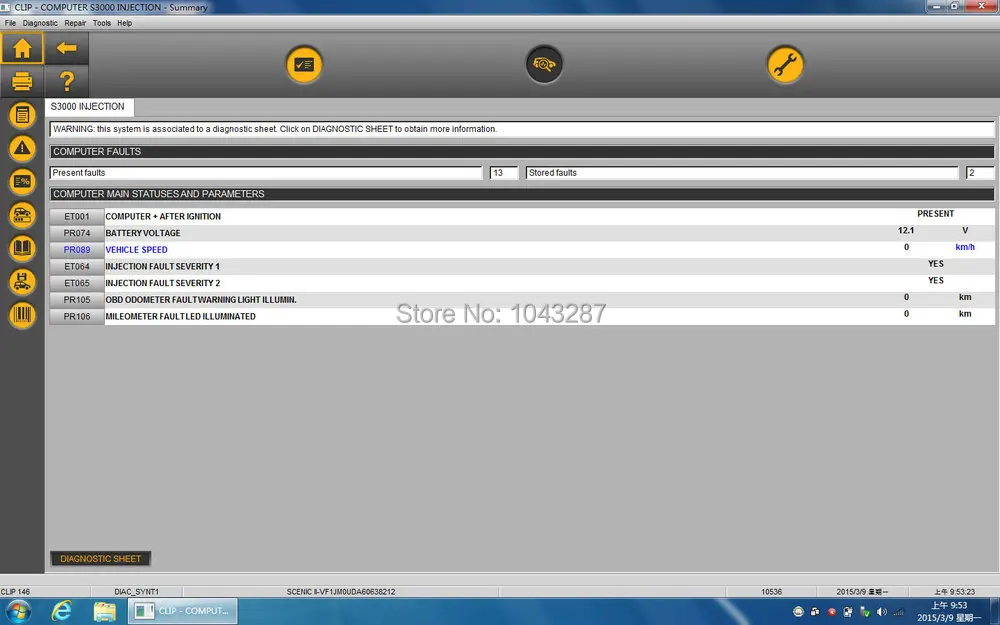Select VEHICLE SPEED row label
The width and height of the screenshot is (1000, 625).
pos(136,249)
